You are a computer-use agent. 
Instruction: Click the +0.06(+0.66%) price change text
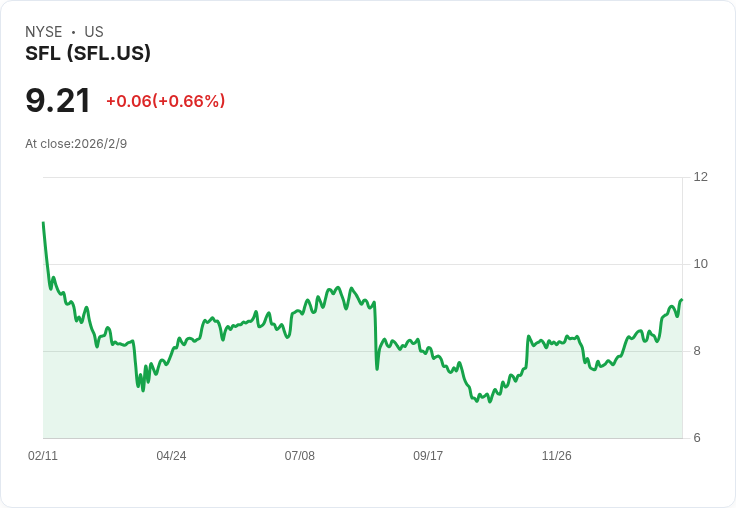pos(165,101)
